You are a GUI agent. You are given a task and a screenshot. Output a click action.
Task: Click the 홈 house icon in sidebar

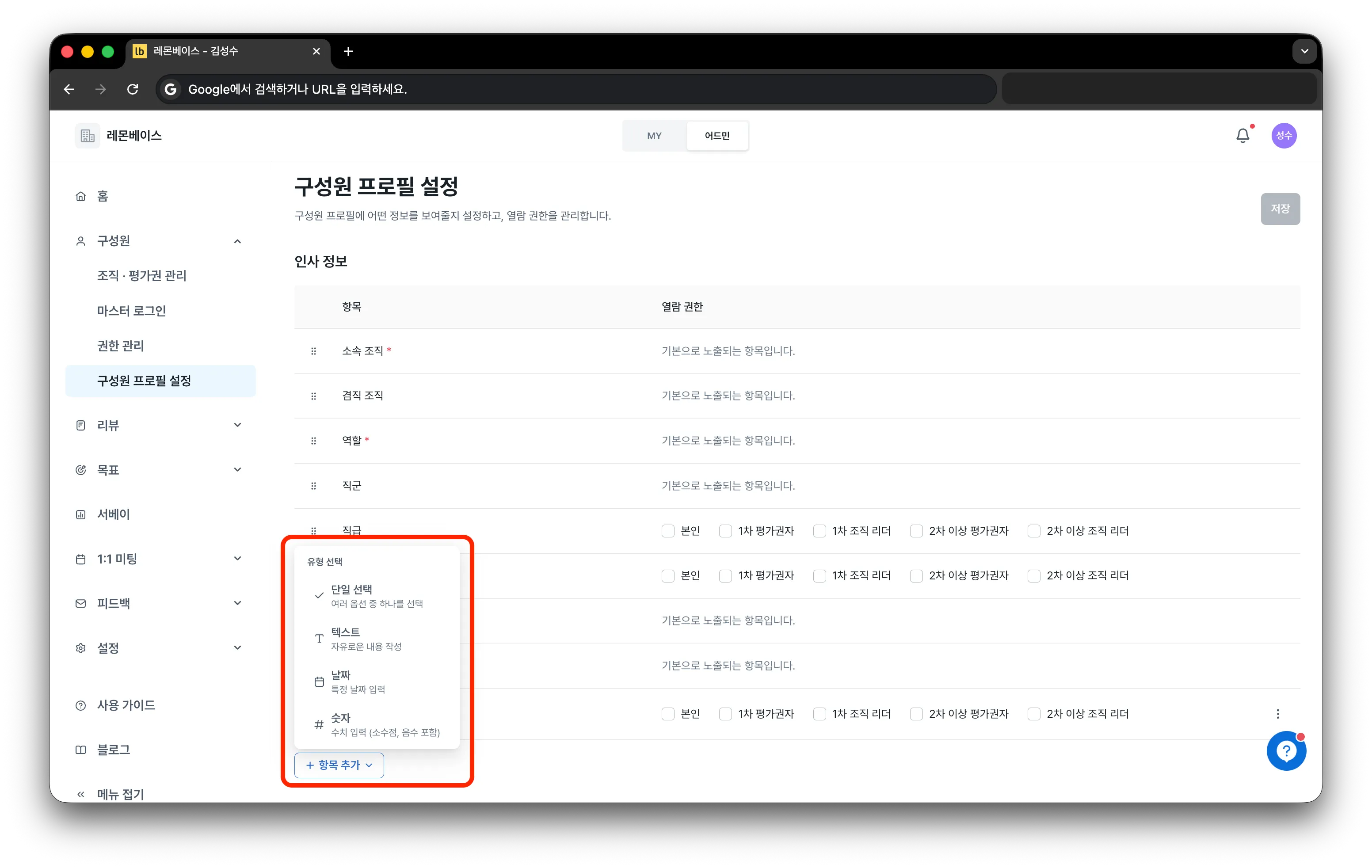pyautogui.click(x=81, y=197)
